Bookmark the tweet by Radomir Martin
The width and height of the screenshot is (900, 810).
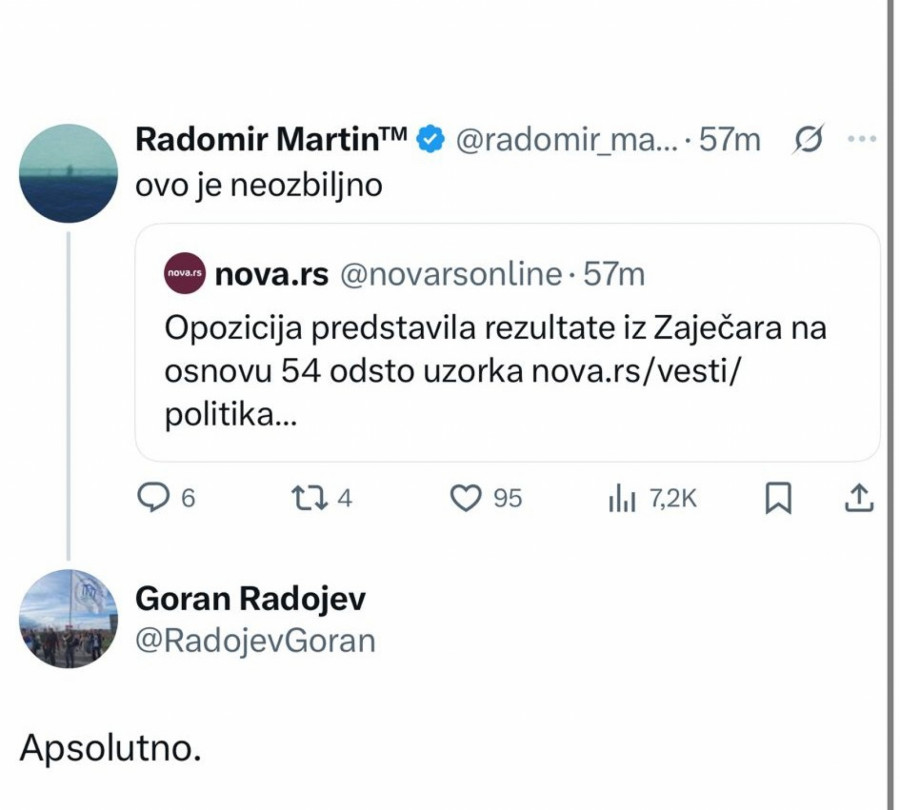[x=778, y=498]
